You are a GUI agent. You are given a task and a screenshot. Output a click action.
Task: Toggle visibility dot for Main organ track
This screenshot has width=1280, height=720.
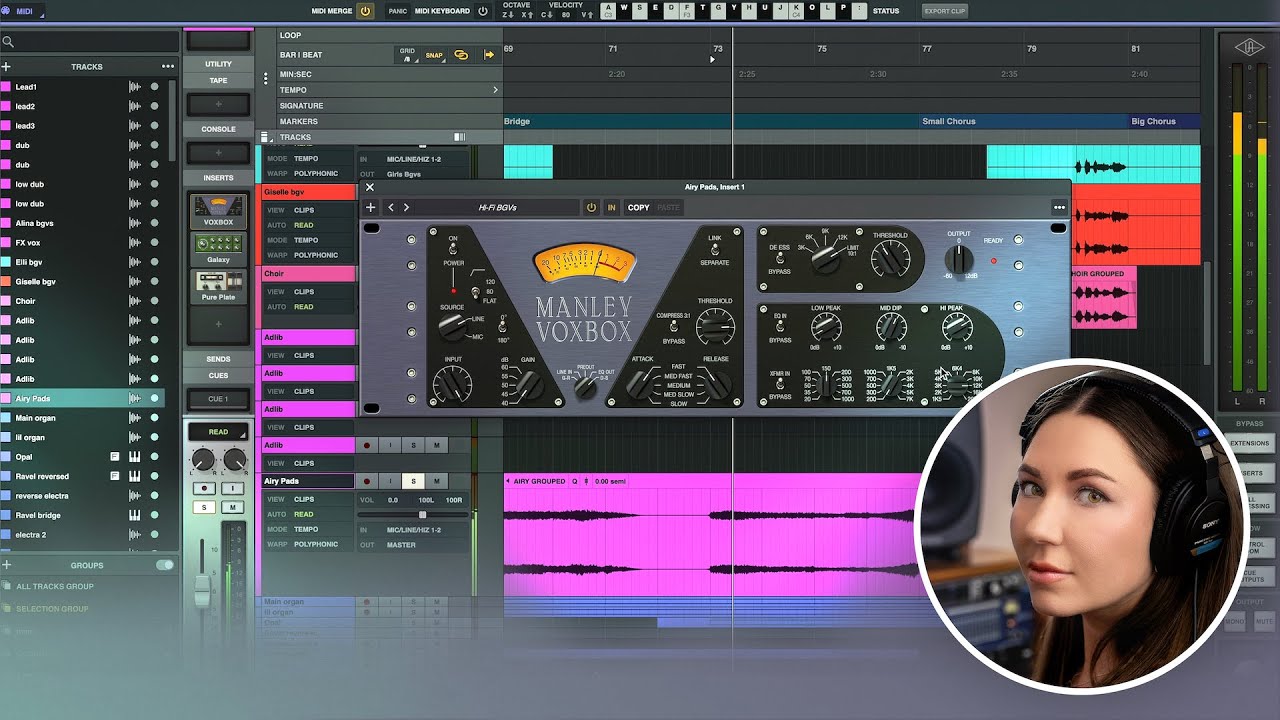[154, 418]
